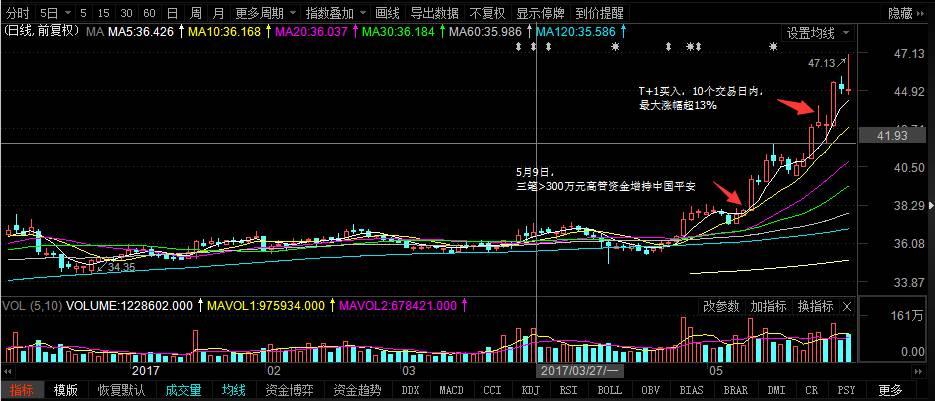Select the 5-minute period button
The width and height of the screenshot is (935, 401).
(x=83, y=13)
